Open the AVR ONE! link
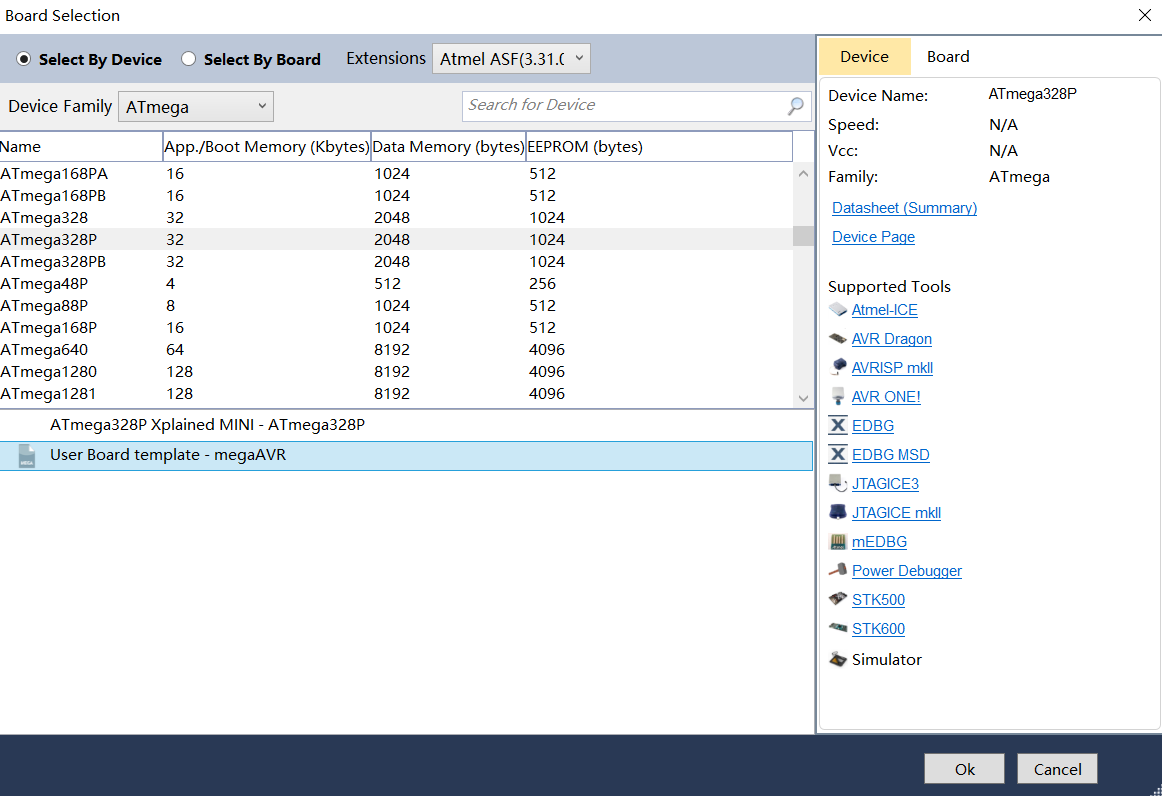This screenshot has width=1162, height=796. click(886, 397)
